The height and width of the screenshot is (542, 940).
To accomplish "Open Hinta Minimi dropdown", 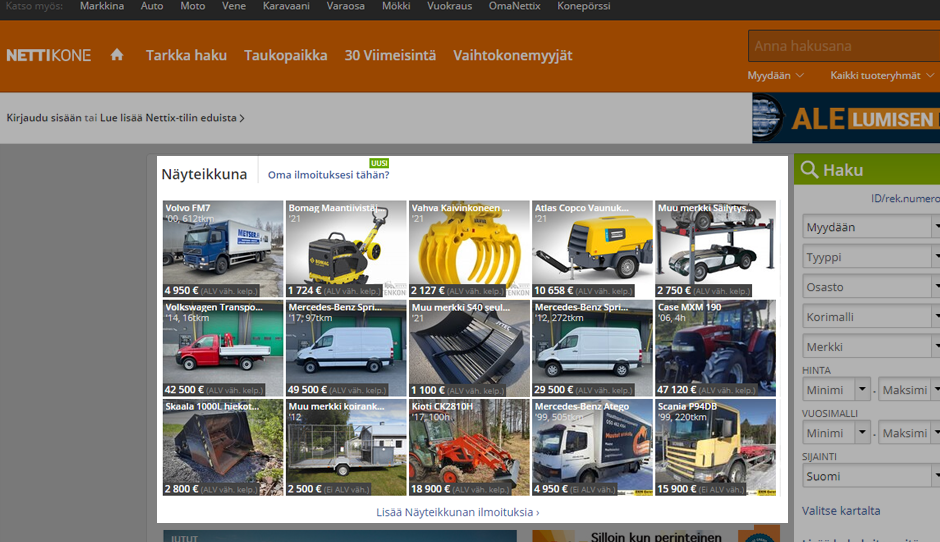I will pos(836,390).
